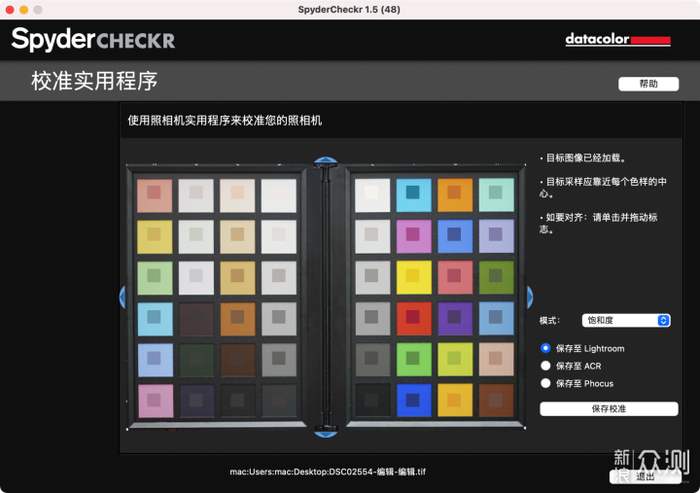Image resolution: width=700 pixels, height=493 pixels.
Task: Click the datacolor logo
Action: click(x=618, y=39)
